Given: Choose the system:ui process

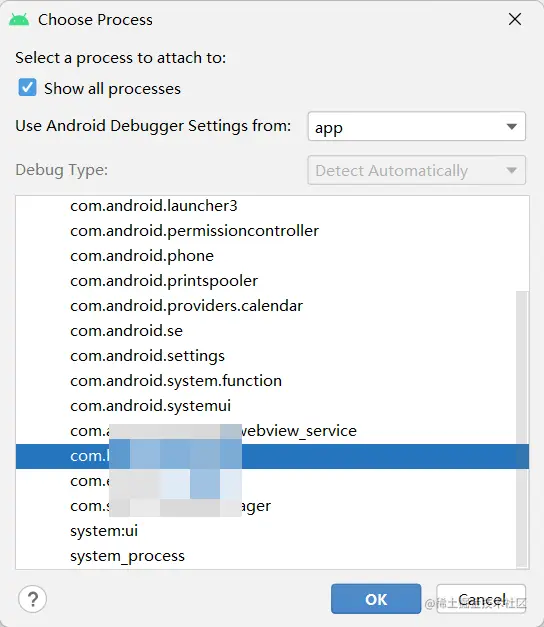Looking at the screenshot, I should 272,531.
